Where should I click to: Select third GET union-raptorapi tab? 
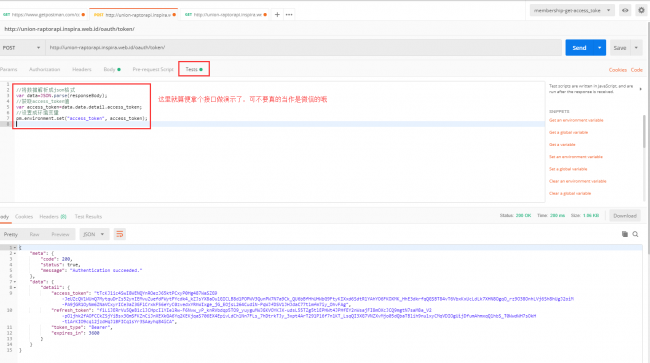pos(226,15)
